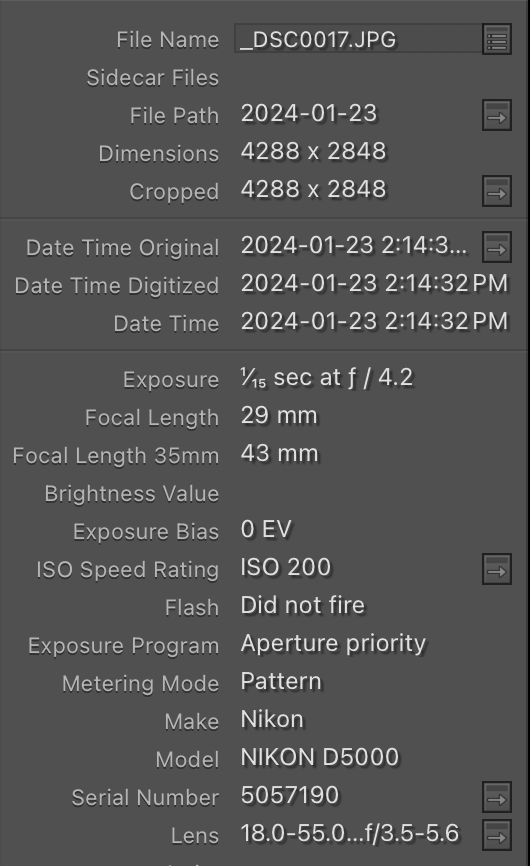Click the arrow icon beside Cropped dimensions
The width and height of the screenshot is (530, 866).
pyautogui.click(x=497, y=191)
